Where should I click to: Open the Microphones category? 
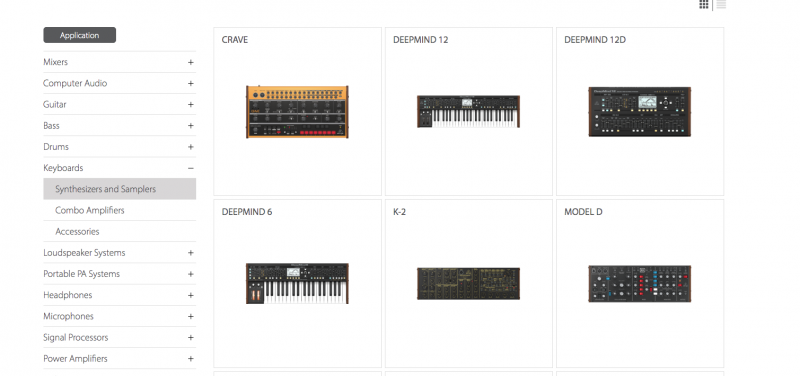(x=68, y=316)
